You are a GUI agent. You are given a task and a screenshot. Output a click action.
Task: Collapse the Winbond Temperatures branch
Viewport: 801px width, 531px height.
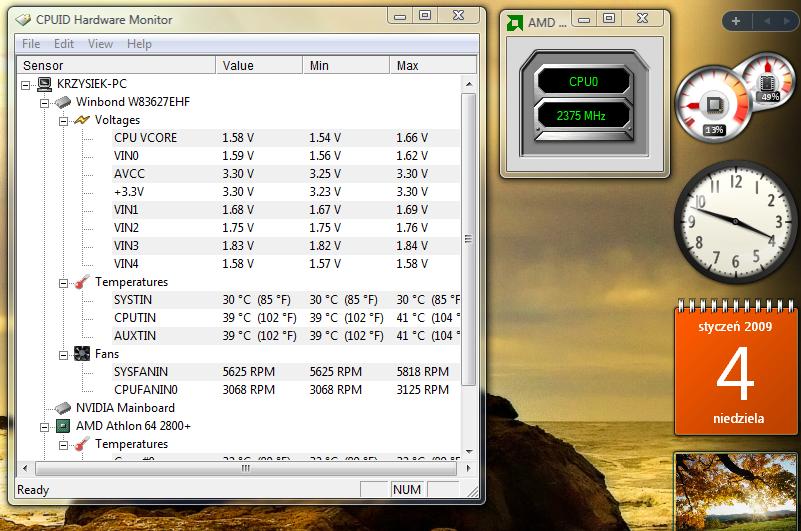63,283
